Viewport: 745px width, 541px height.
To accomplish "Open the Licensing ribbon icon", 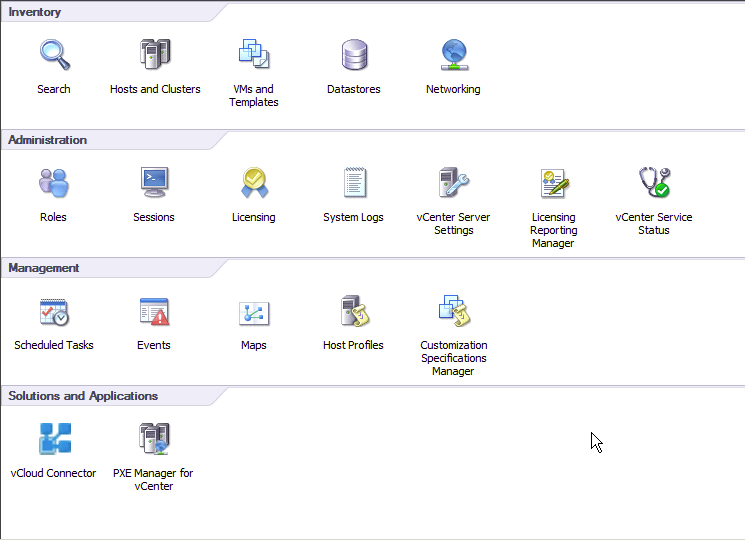I will [x=254, y=182].
